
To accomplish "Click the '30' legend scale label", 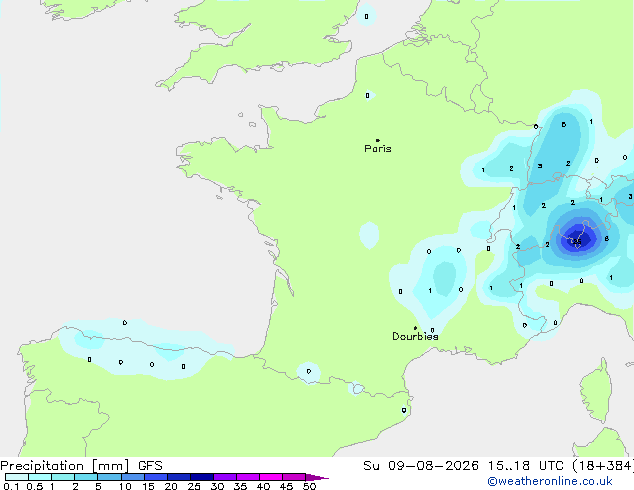I will (x=217, y=486).
